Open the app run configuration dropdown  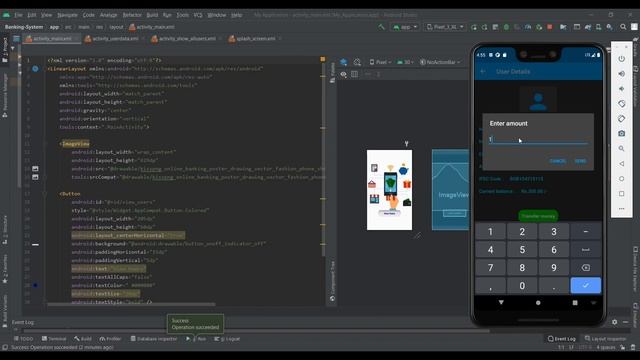tap(405, 27)
